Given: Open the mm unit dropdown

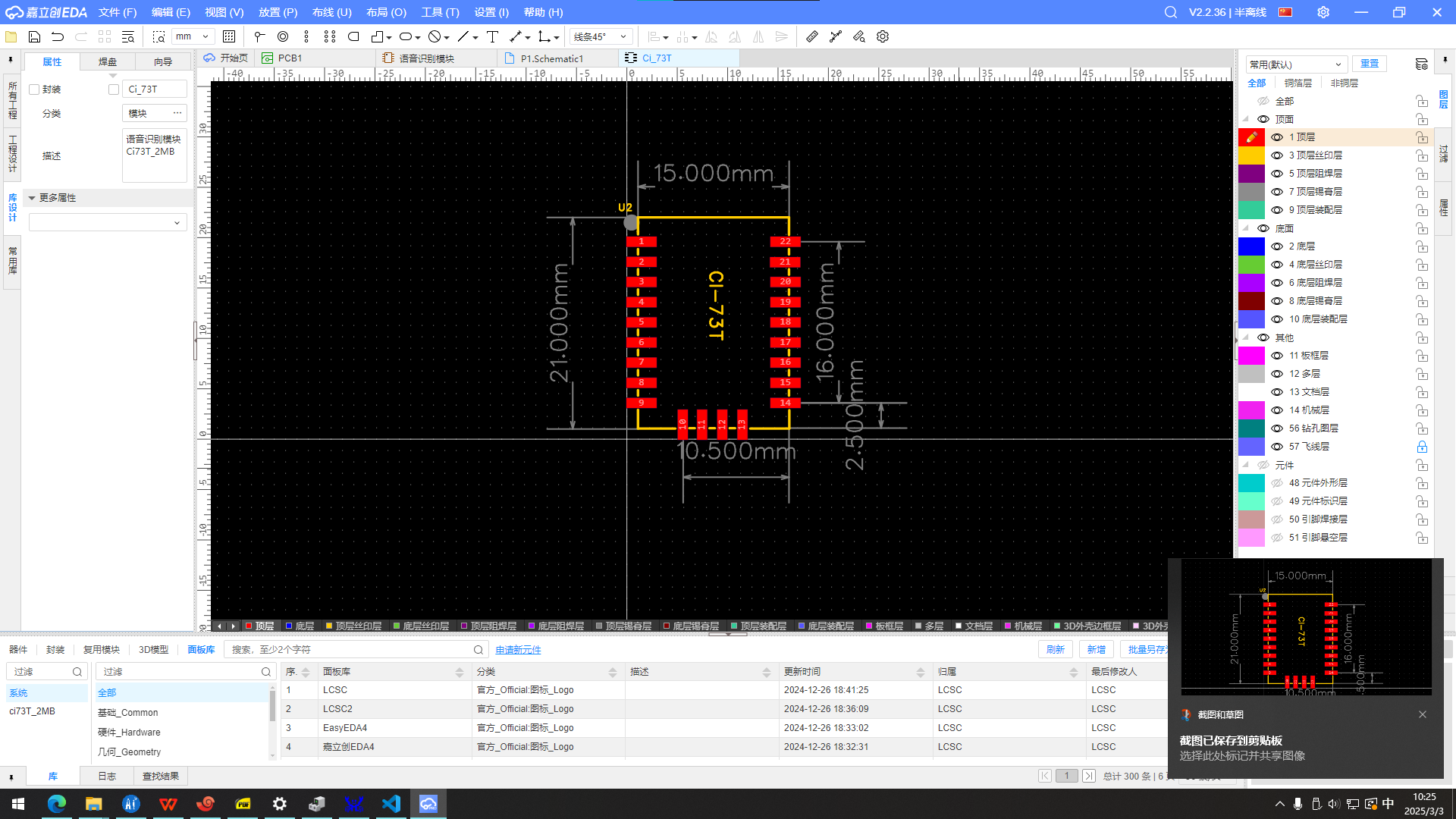Looking at the screenshot, I should point(194,36).
